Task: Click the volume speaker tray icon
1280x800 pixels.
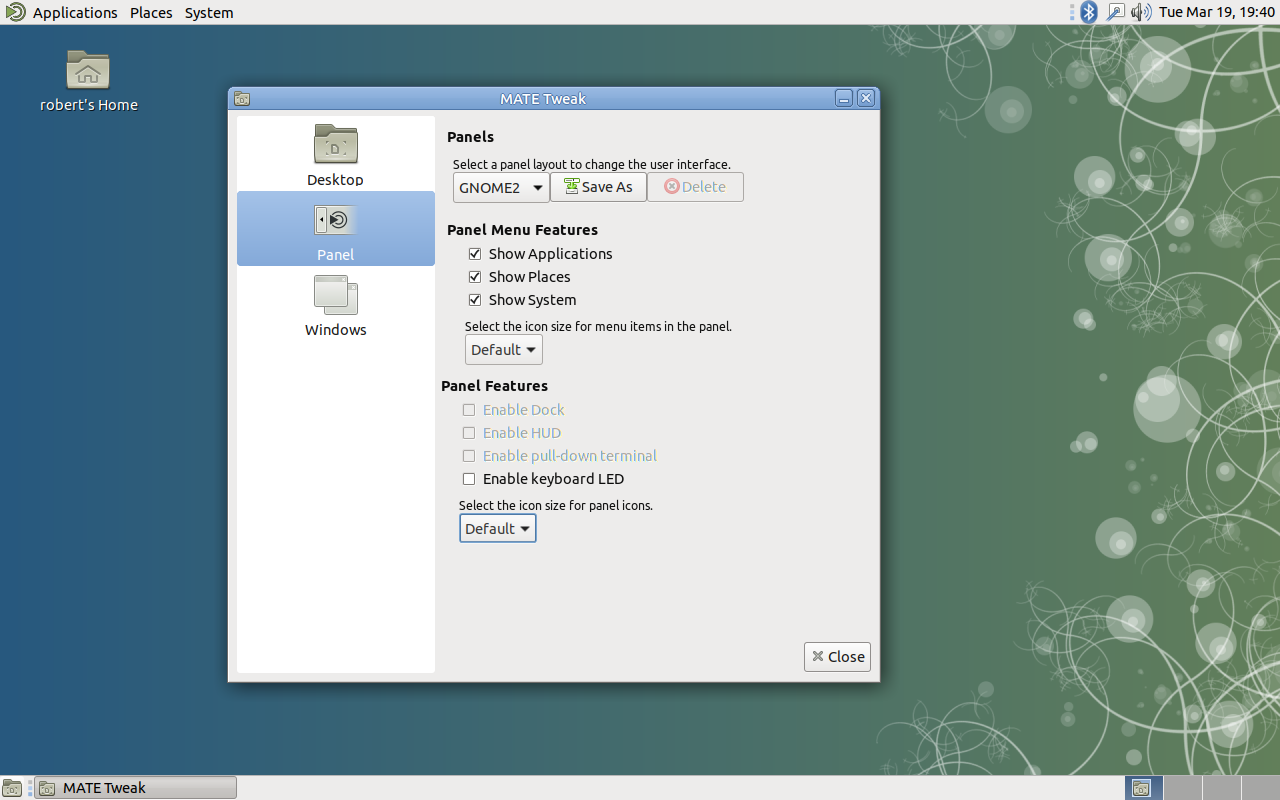Action: pyautogui.click(x=1141, y=12)
